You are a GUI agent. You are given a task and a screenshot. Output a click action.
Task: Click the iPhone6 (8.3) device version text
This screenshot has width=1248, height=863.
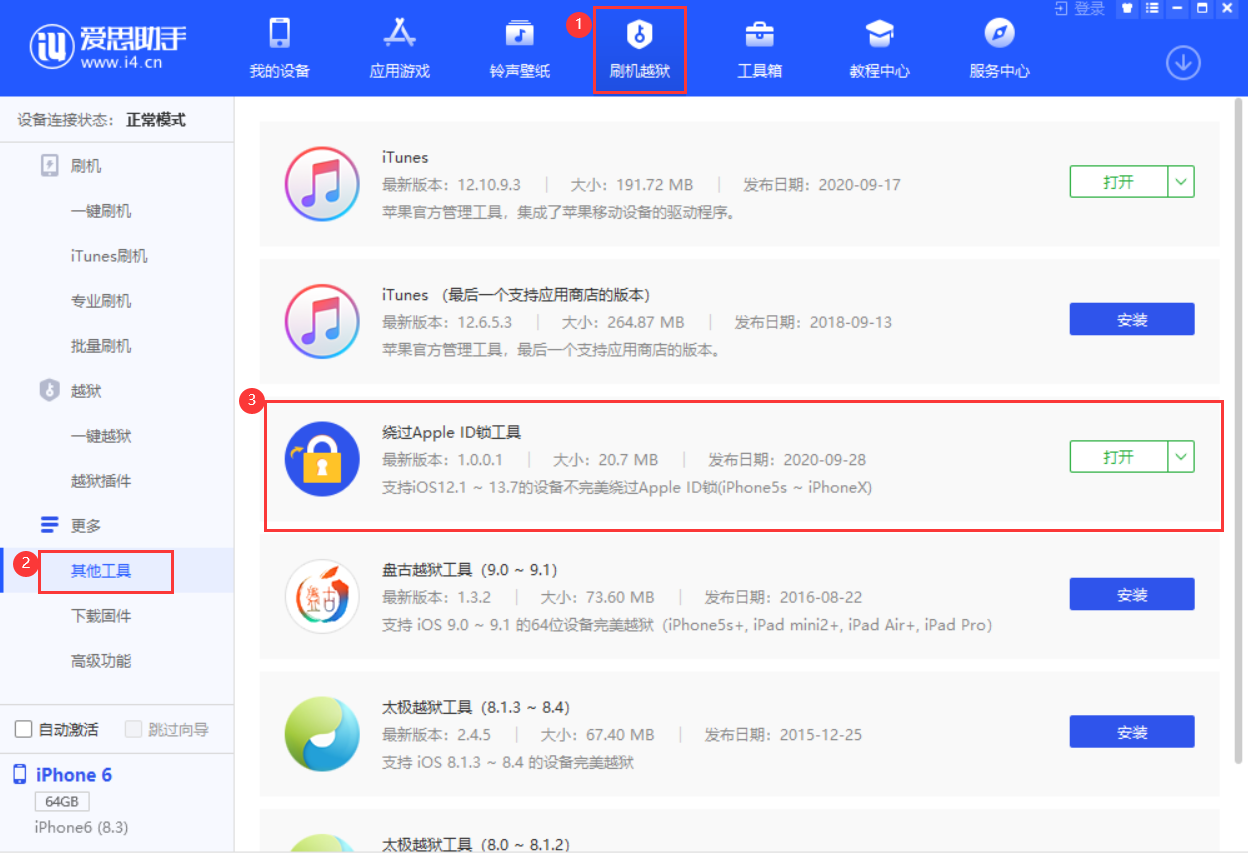point(81,827)
